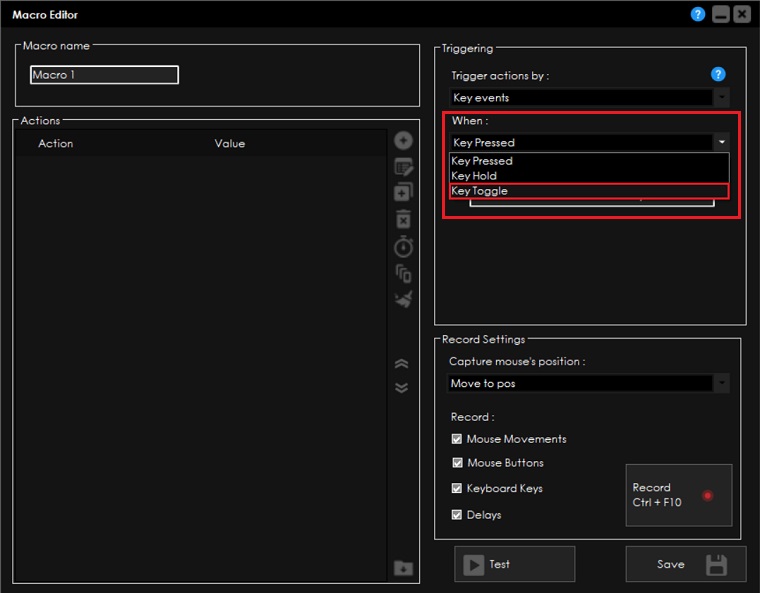
Task: Click the Value column header
Action: point(230,144)
